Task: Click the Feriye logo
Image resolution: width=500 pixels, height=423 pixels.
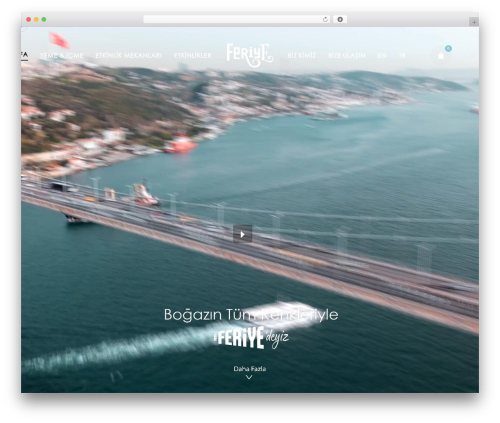Action: [250, 55]
